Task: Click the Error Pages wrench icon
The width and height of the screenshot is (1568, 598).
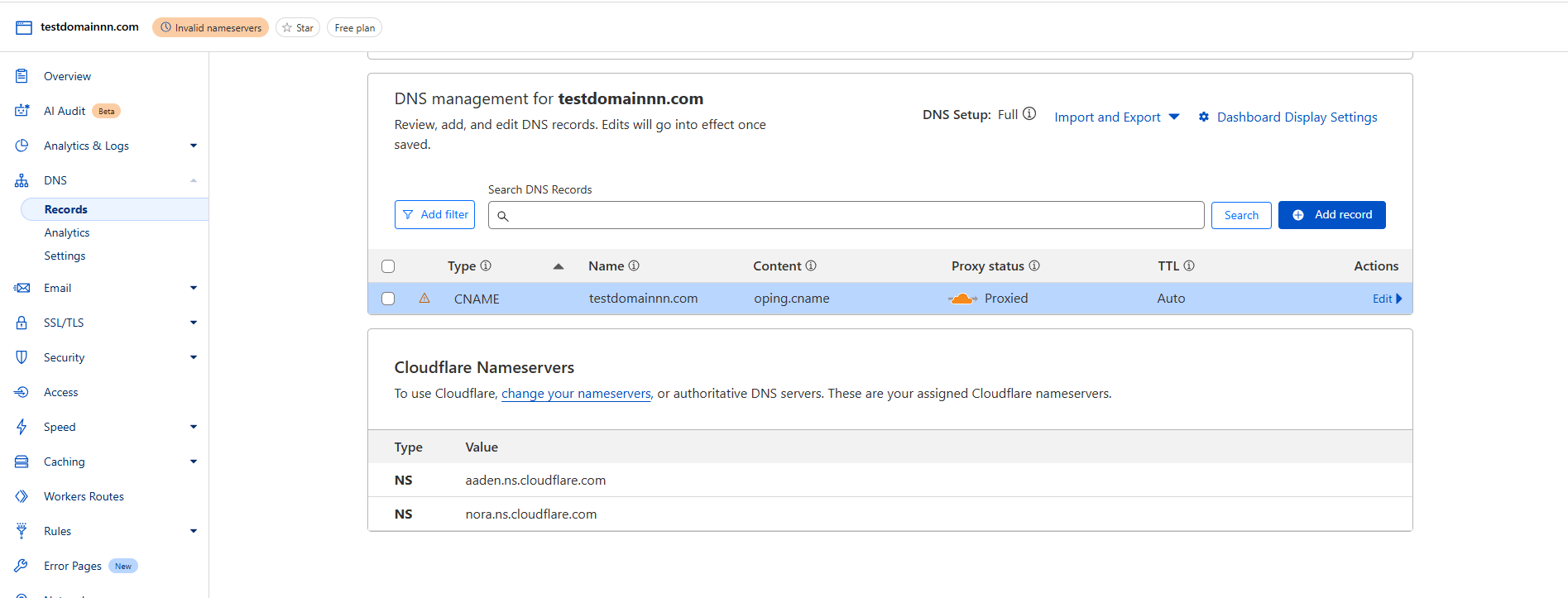Action: 22,566
